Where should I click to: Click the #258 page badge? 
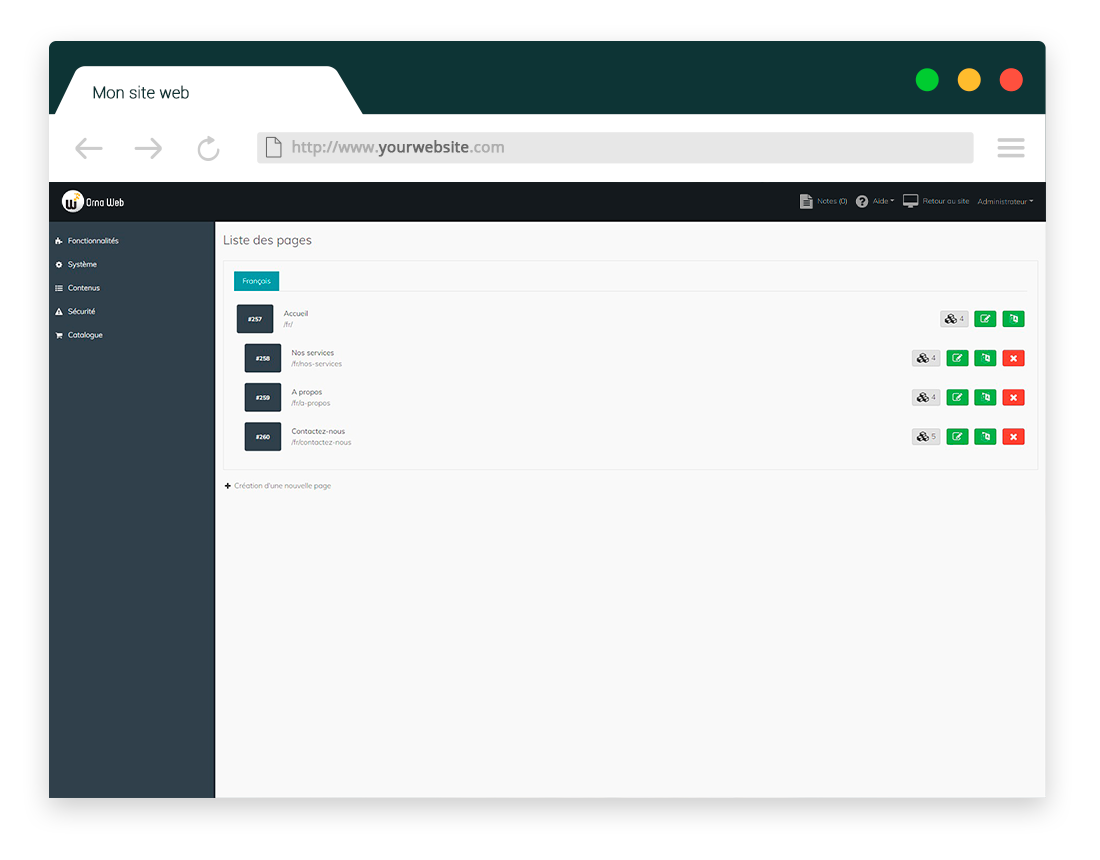coord(262,358)
